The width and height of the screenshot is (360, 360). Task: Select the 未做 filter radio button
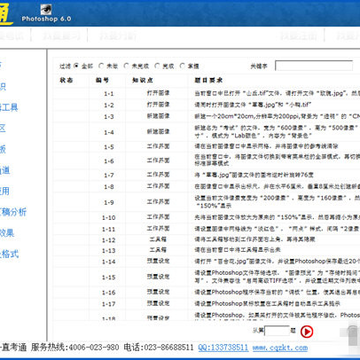coord(101,66)
